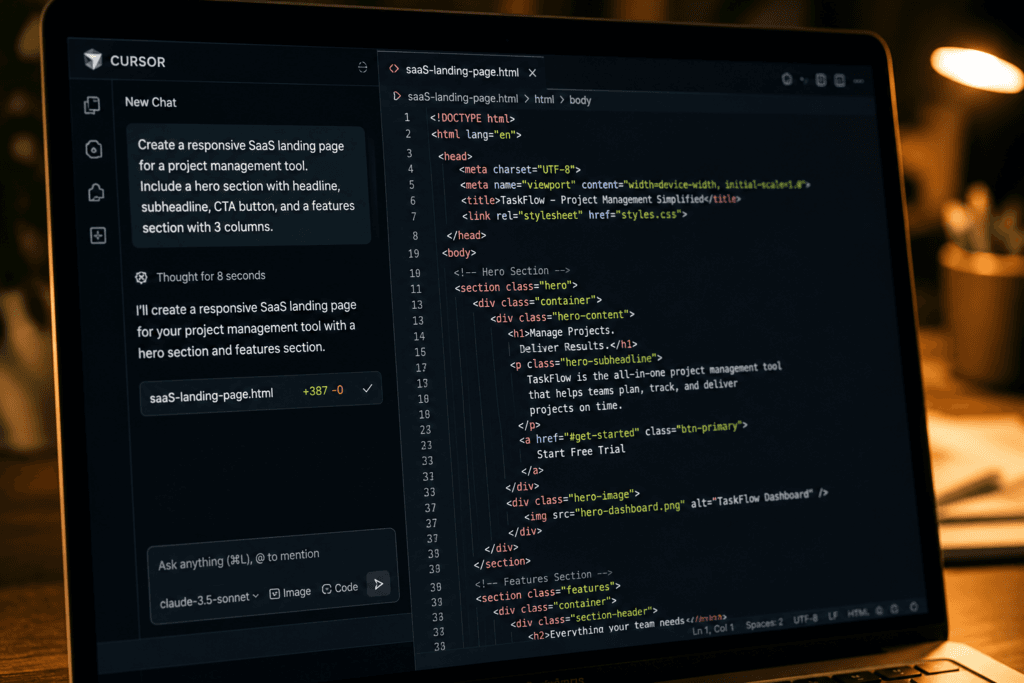Viewport: 1024px width, 683px height.
Task: Click line number 1 in the gutter
Action: (x=407, y=118)
